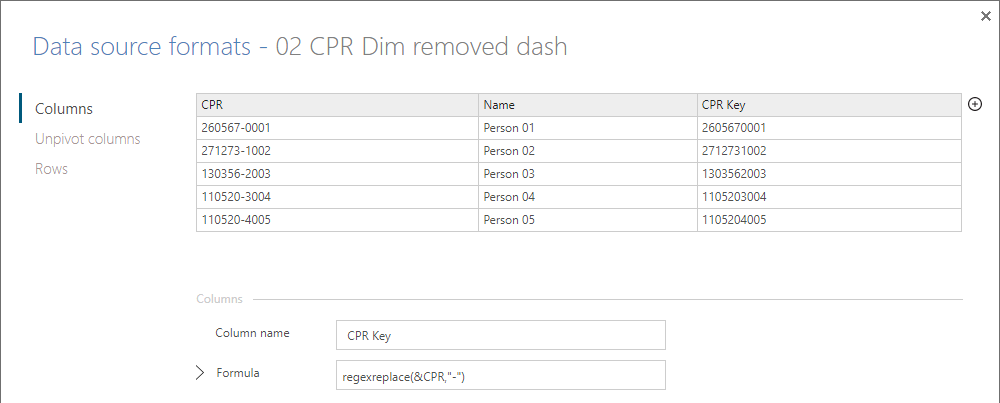
Task: Expand the Formula editor chevron
Action: click(x=200, y=373)
